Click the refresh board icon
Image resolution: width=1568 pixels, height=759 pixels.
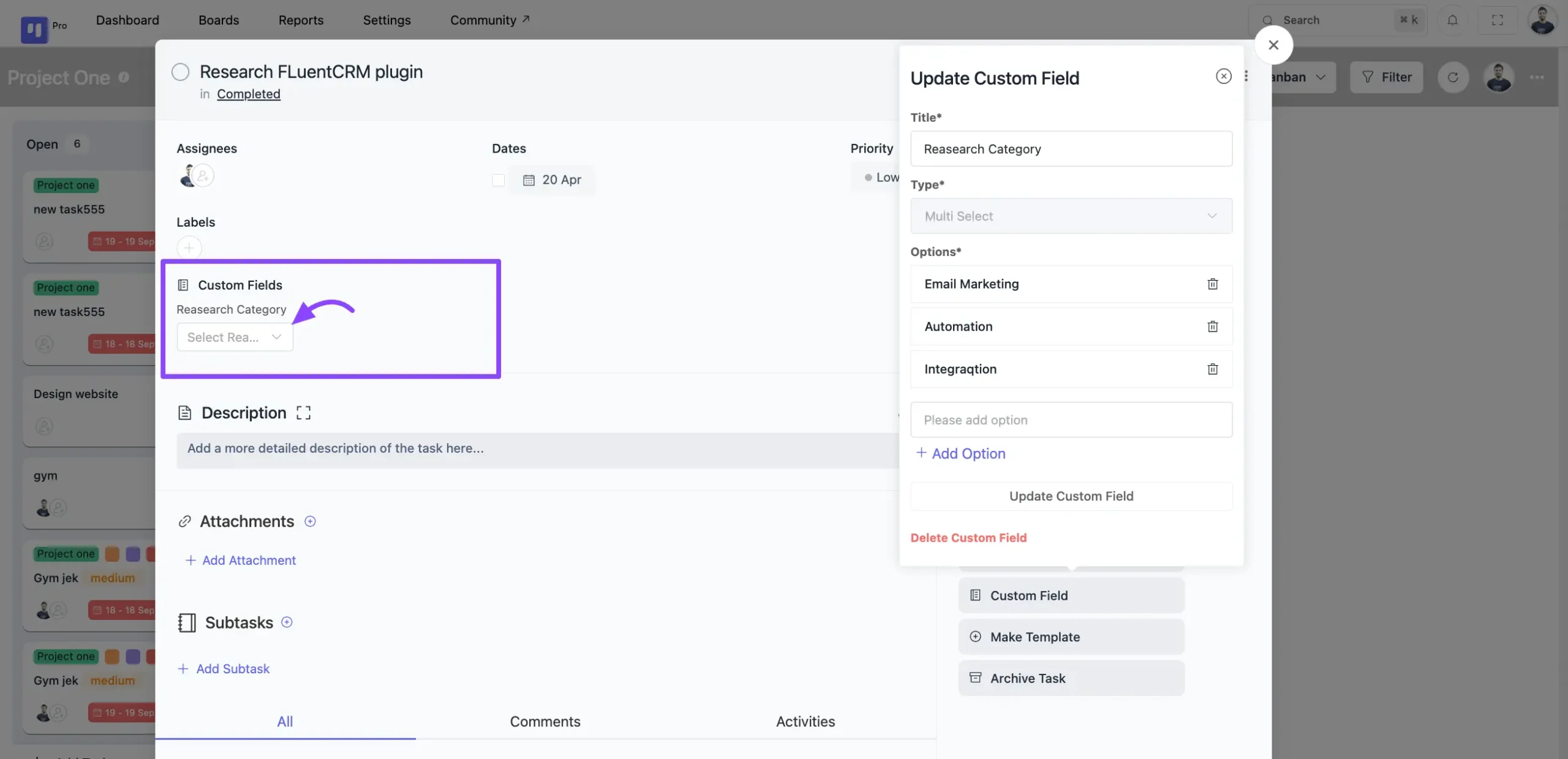(1452, 77)
